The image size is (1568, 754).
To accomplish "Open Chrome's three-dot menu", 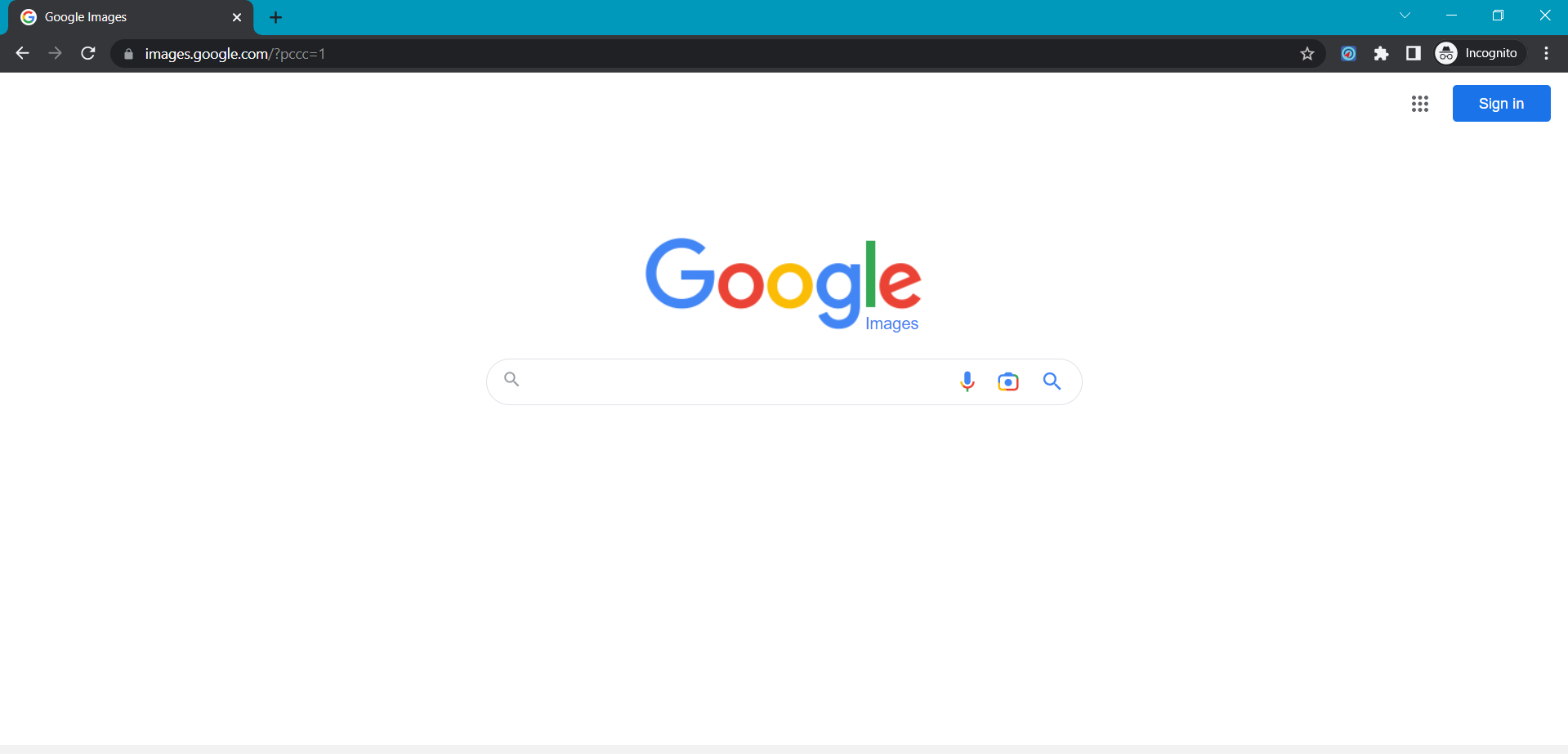I will coord(1546,54).
